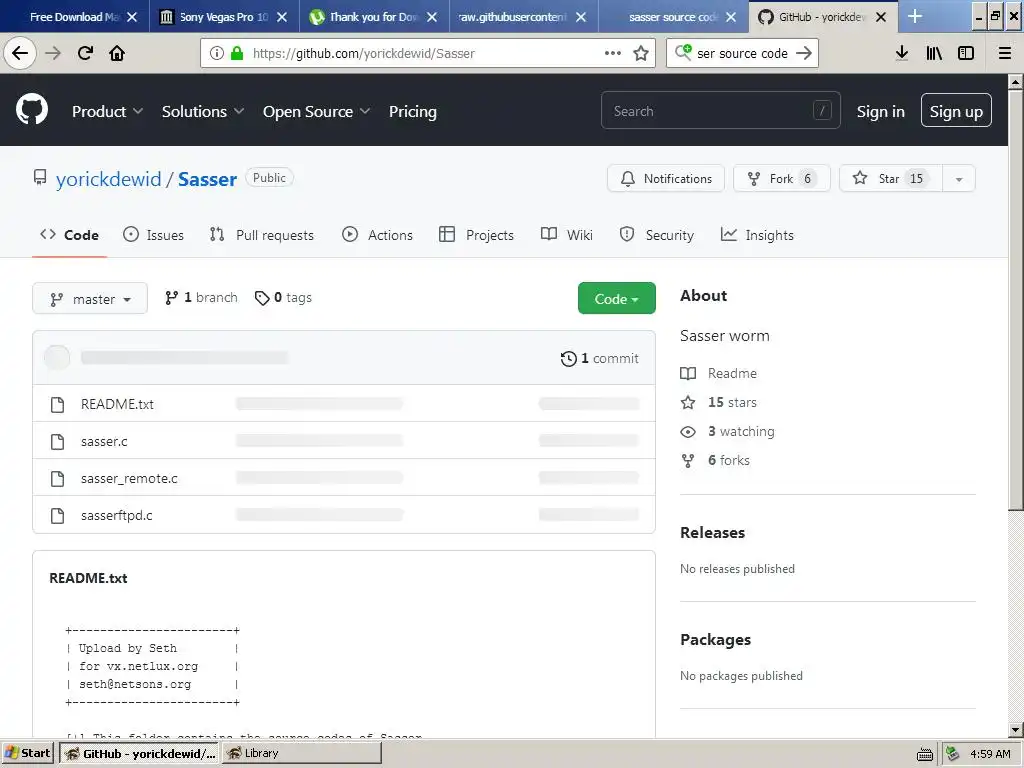Click the sasserftpd.c file icon
This screenshot has width=1024, height=768.
57,515
